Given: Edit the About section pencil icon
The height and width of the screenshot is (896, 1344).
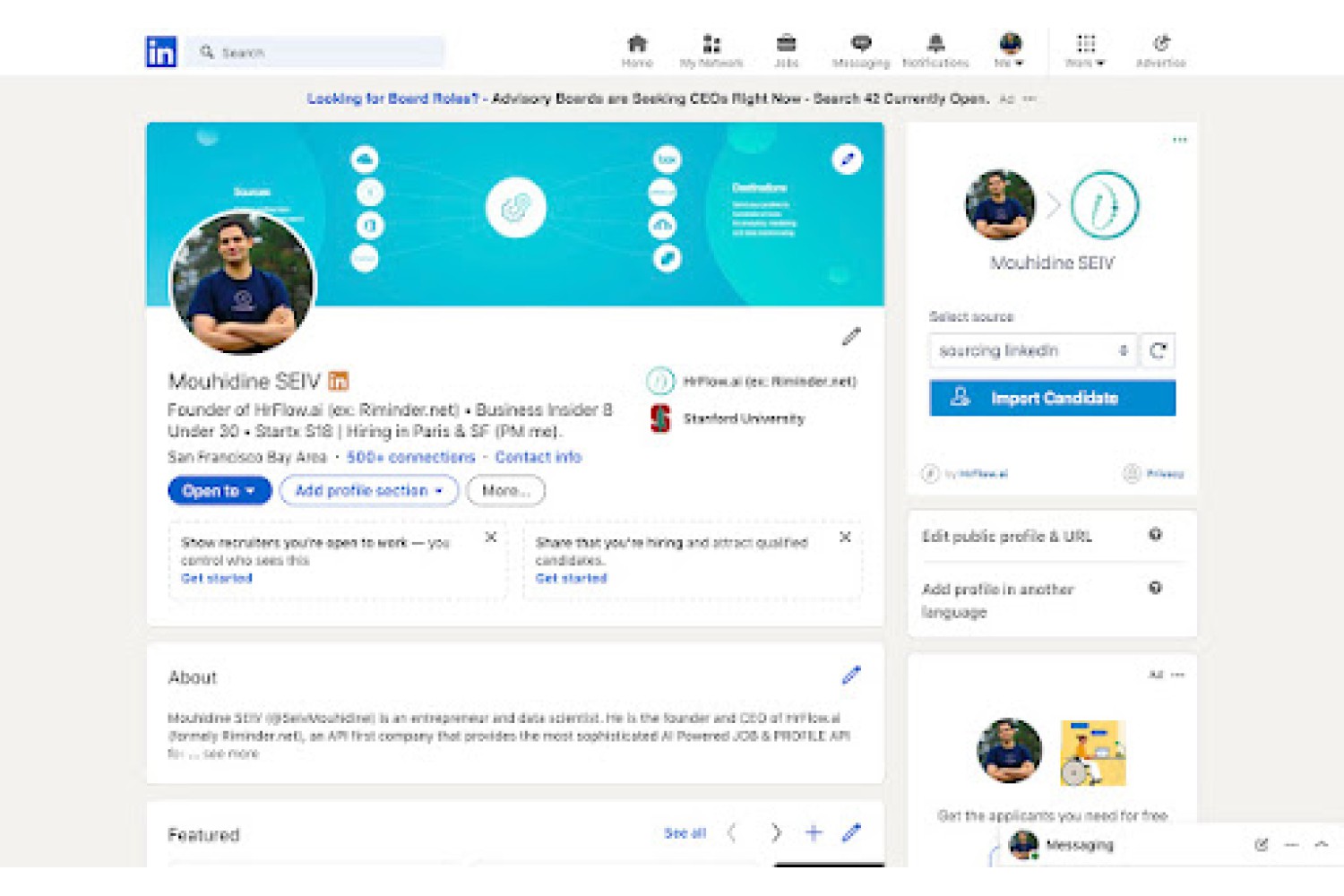Looking at the screenshot, I should [851, 676].
